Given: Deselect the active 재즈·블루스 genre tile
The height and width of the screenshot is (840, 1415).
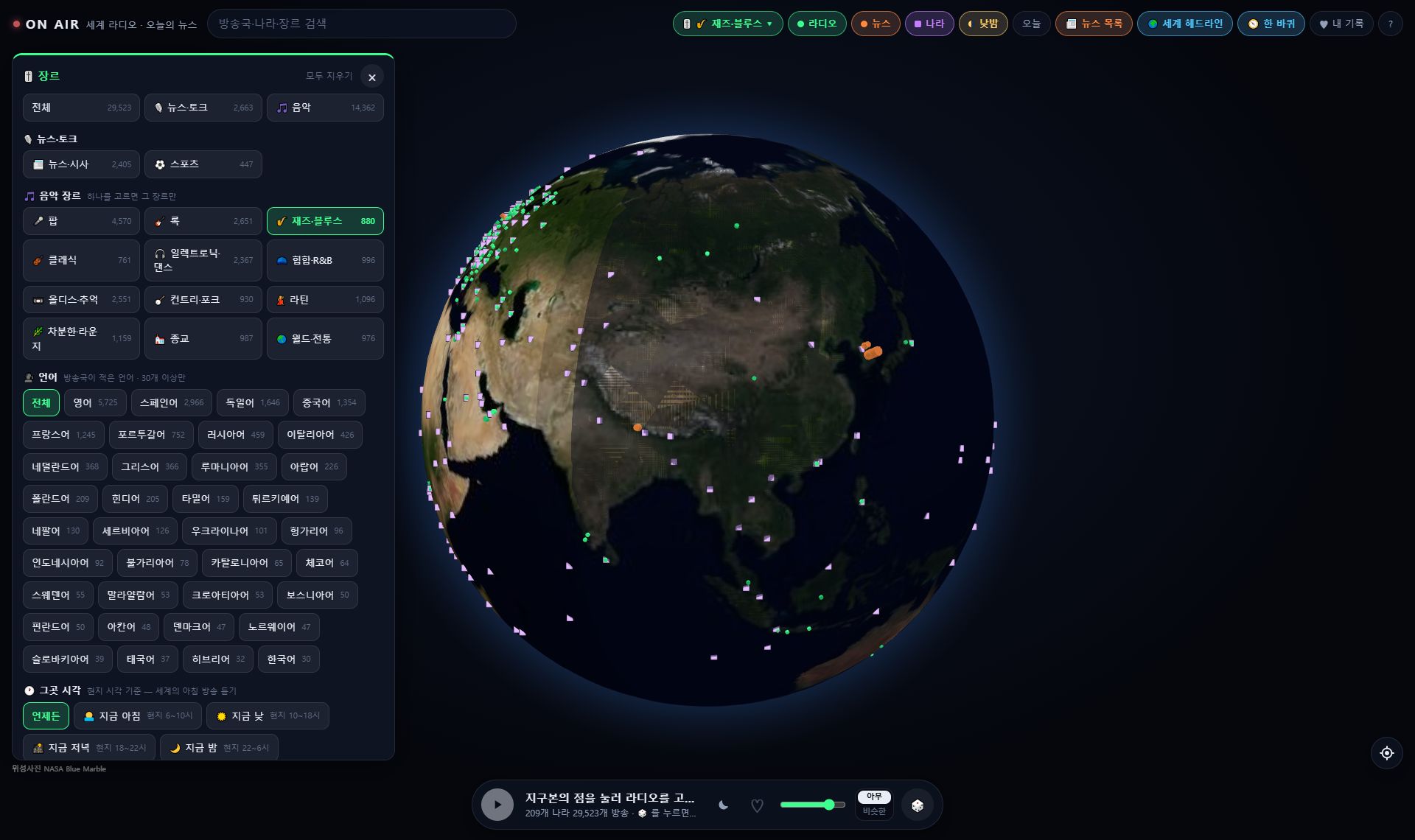Looking at the screenshot, I should coord(325,221).
